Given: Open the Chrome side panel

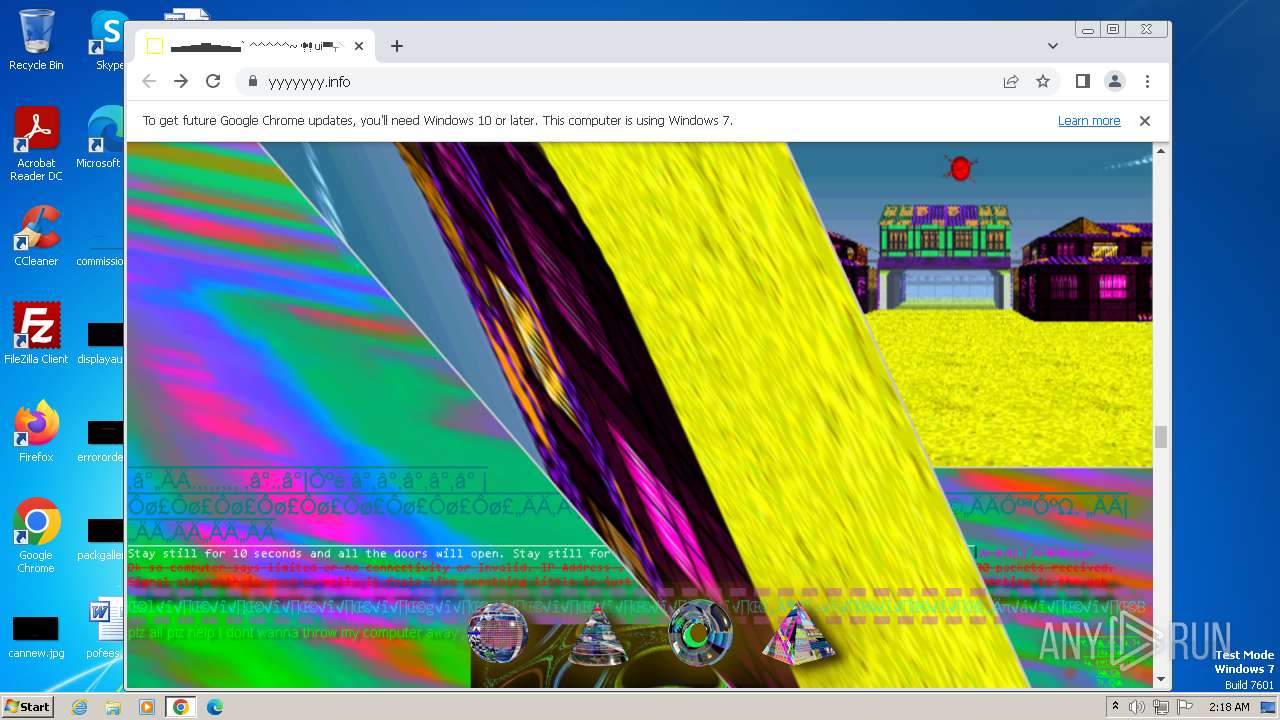Looking at the screenshot, I should (1082, 81).
